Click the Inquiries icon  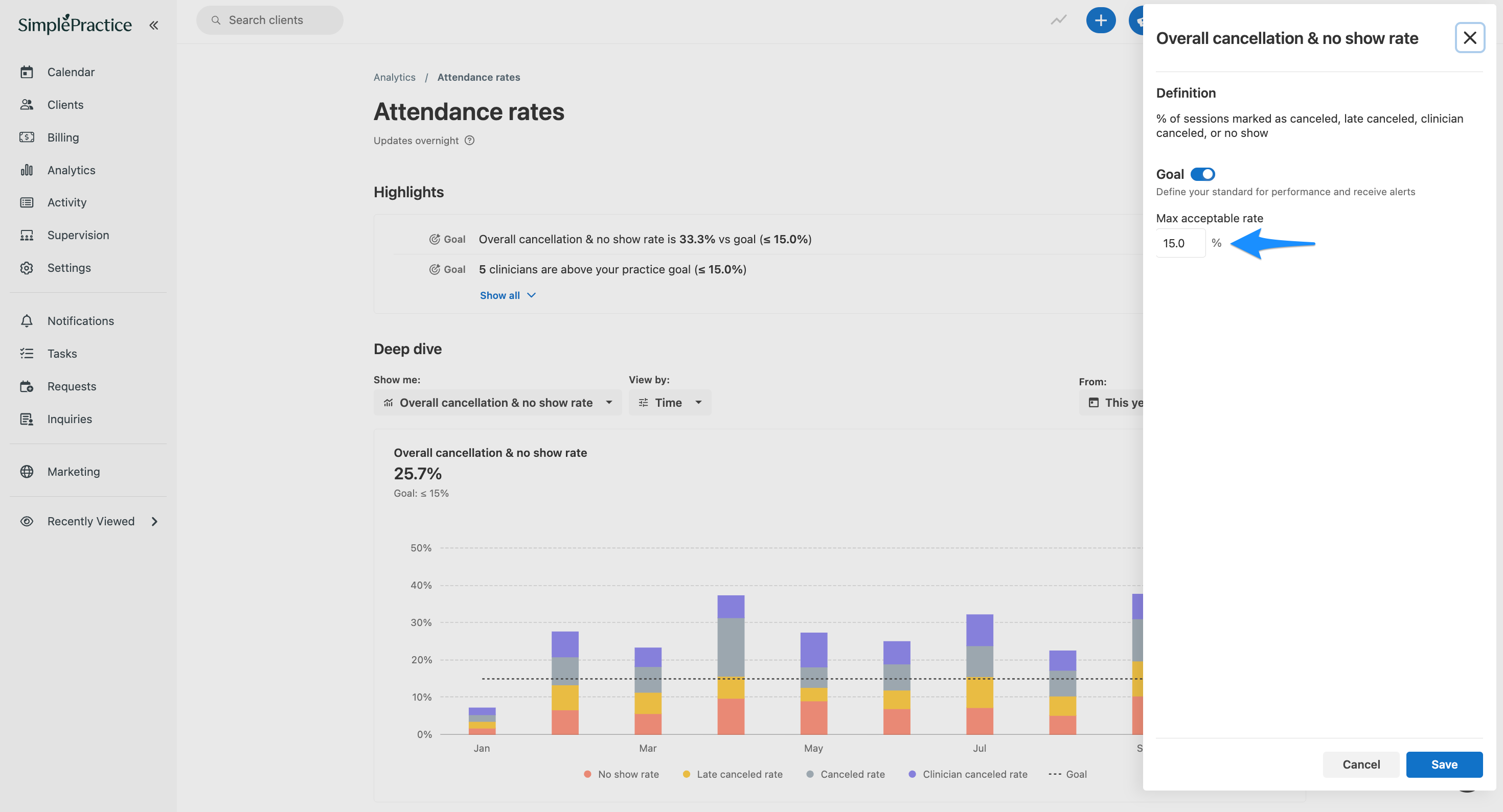click(x=27, y=419)
